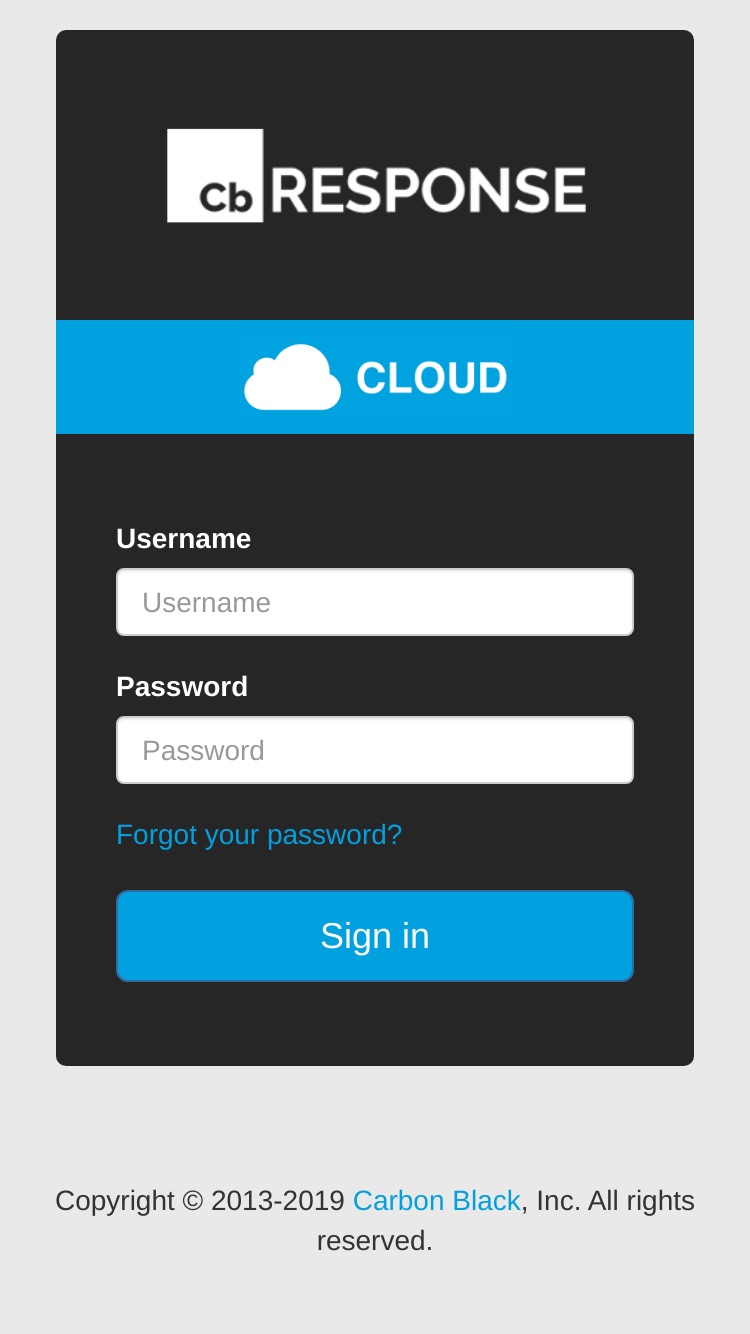Click the word password? in the forgot link

pos(334,835)
